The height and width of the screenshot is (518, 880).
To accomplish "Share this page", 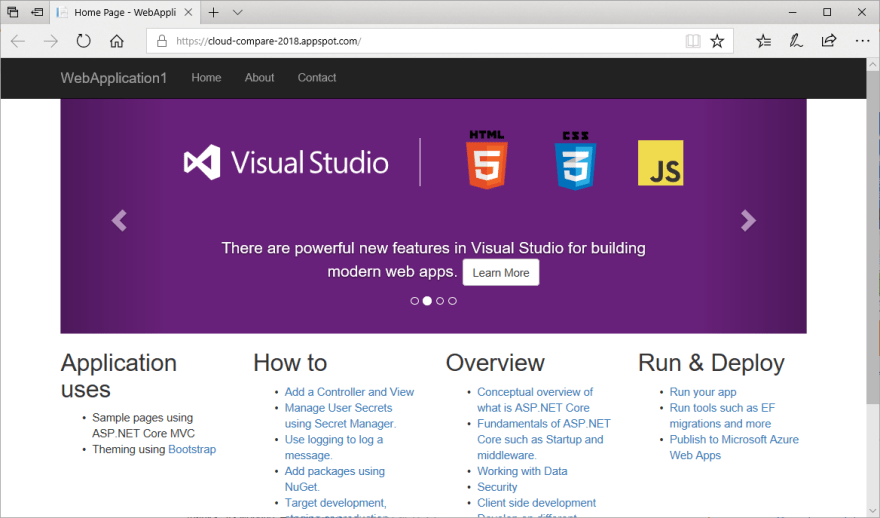I will tap(828, 41).
